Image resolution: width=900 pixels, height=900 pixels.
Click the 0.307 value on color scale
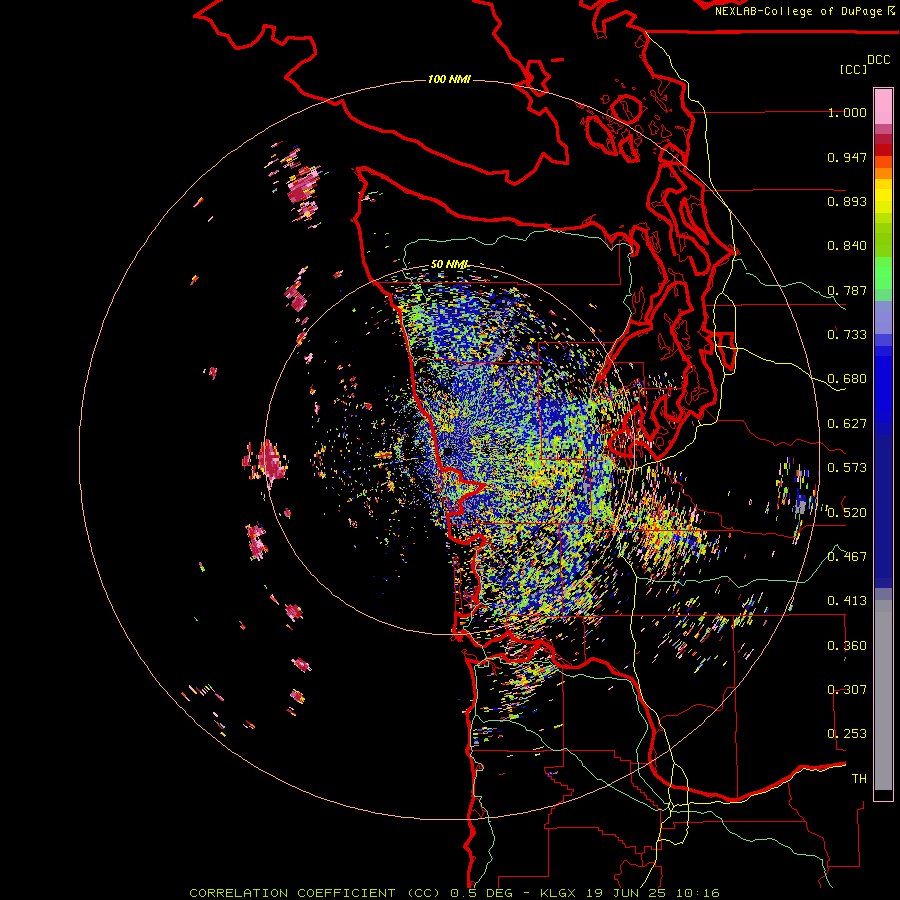point(847,689)
